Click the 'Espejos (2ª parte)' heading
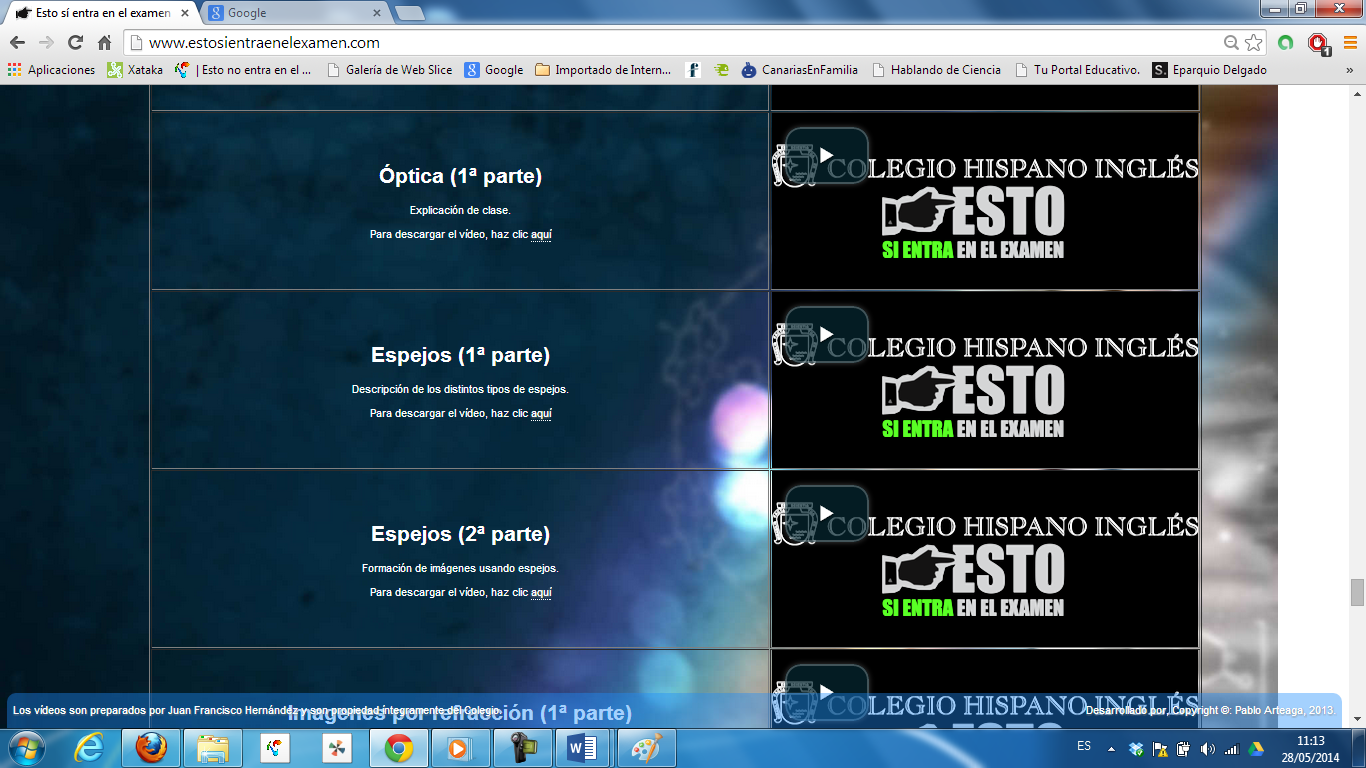The image size is (1366, 768). (x=460, y=534)
